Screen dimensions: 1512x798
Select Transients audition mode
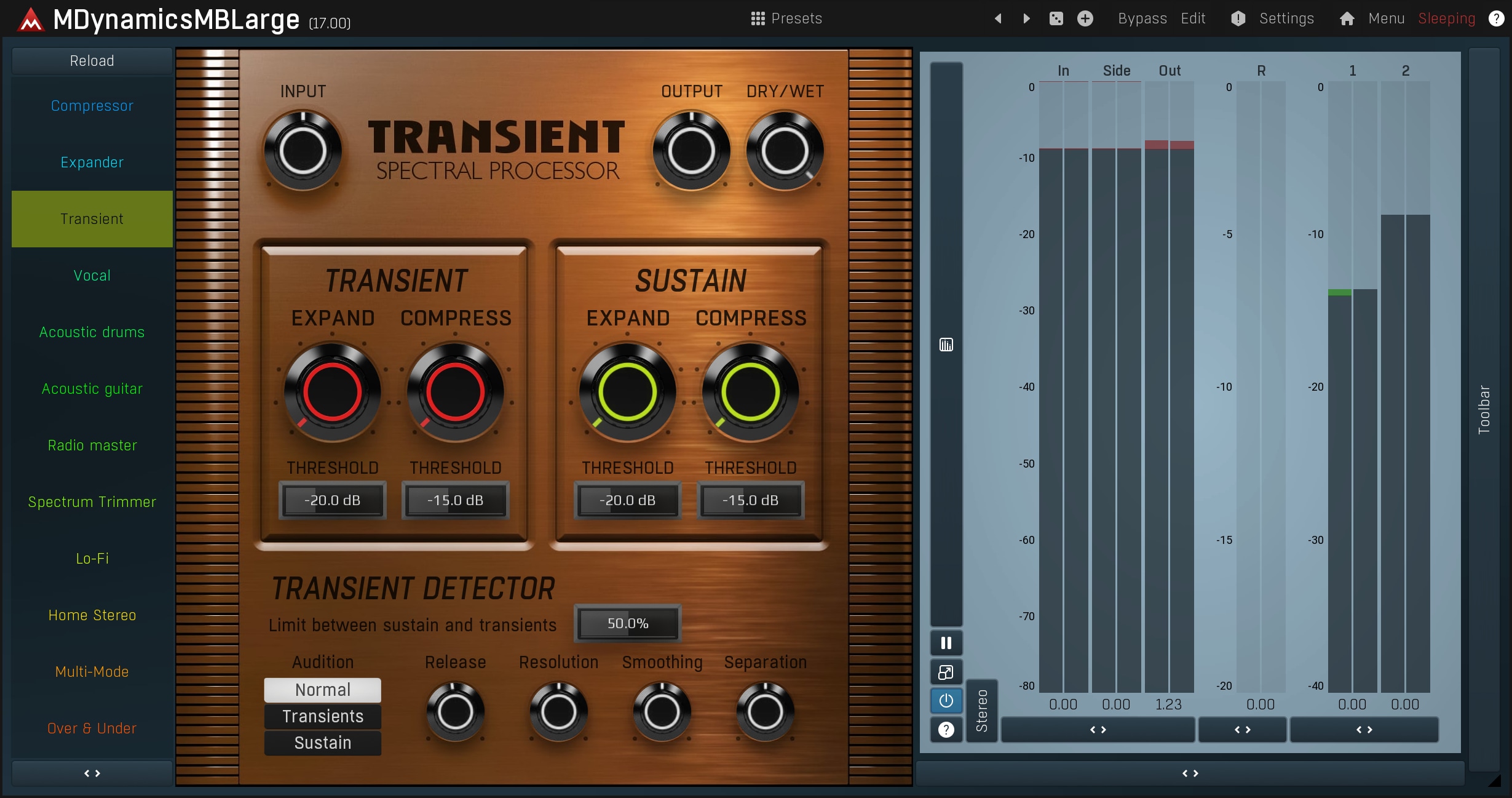322,716
